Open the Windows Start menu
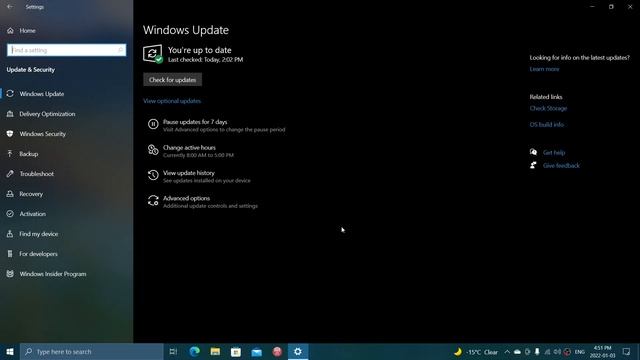Screen dimensions: 640x360 10,351
